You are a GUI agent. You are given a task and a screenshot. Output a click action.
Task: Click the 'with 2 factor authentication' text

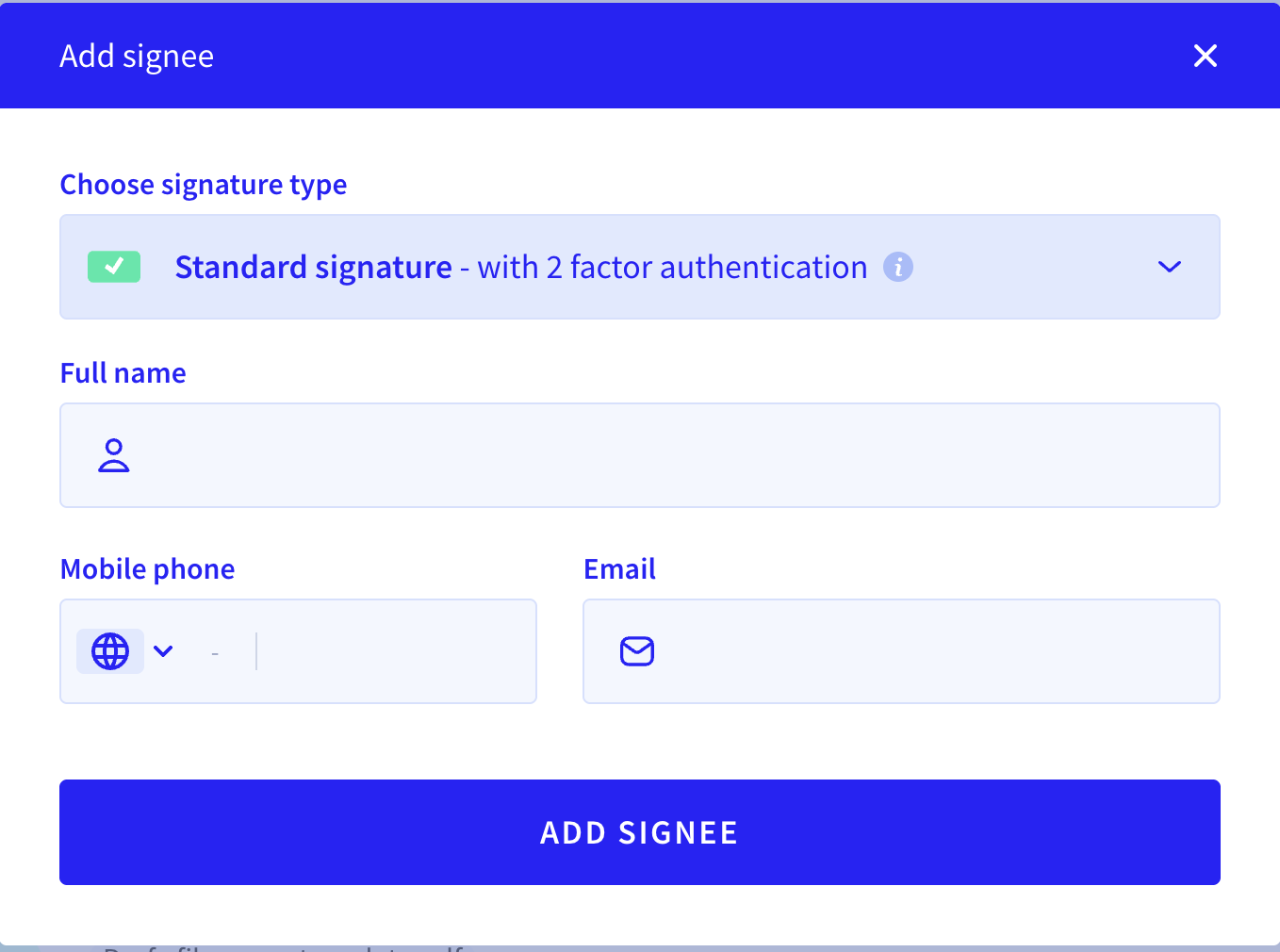click(672, 268)
